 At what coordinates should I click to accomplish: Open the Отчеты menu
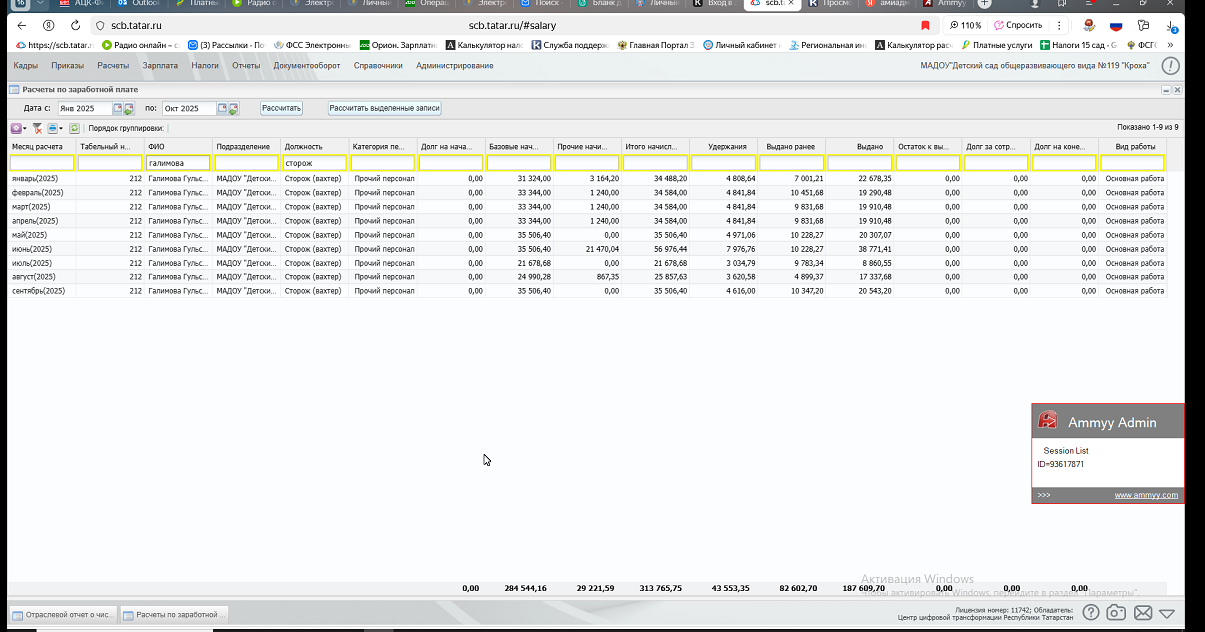tap(246, 66)
